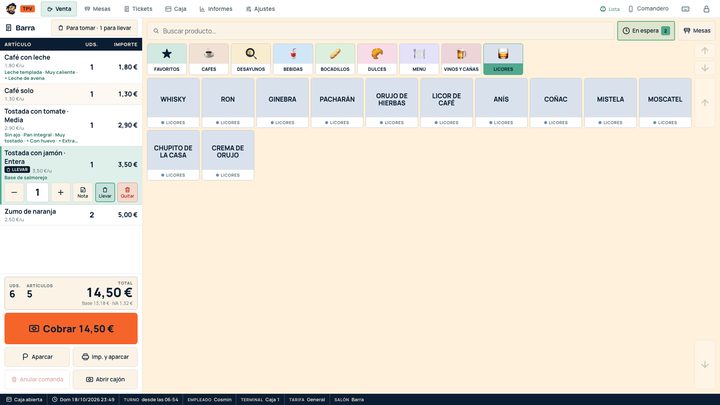The height and width of the screenshot is (405, 720).
Task: Toggle the En espera orders panel
Action: 646,31
